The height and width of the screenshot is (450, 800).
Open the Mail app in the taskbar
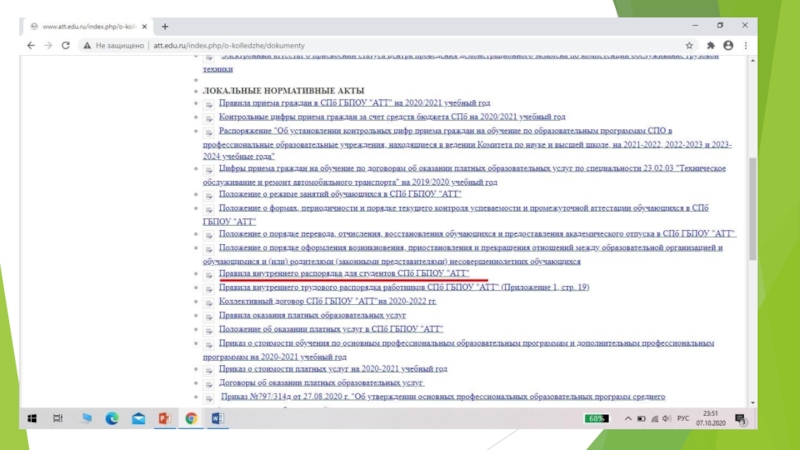[x=138, y=418]
